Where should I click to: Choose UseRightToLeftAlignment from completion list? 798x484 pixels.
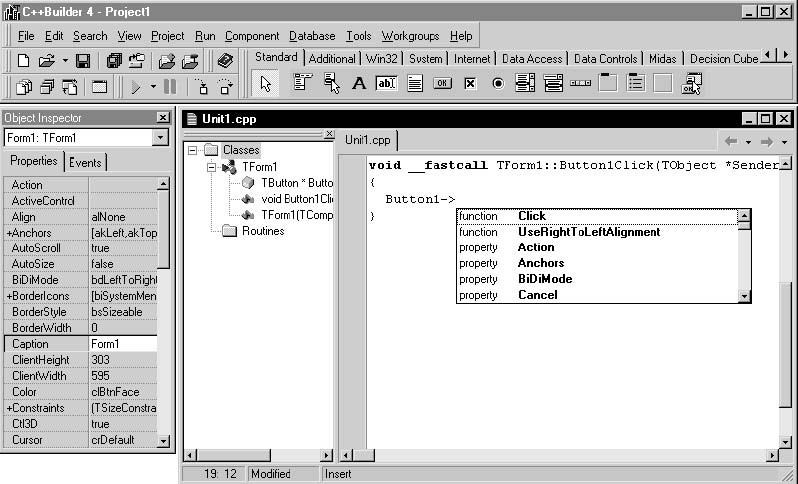[597, 232]
